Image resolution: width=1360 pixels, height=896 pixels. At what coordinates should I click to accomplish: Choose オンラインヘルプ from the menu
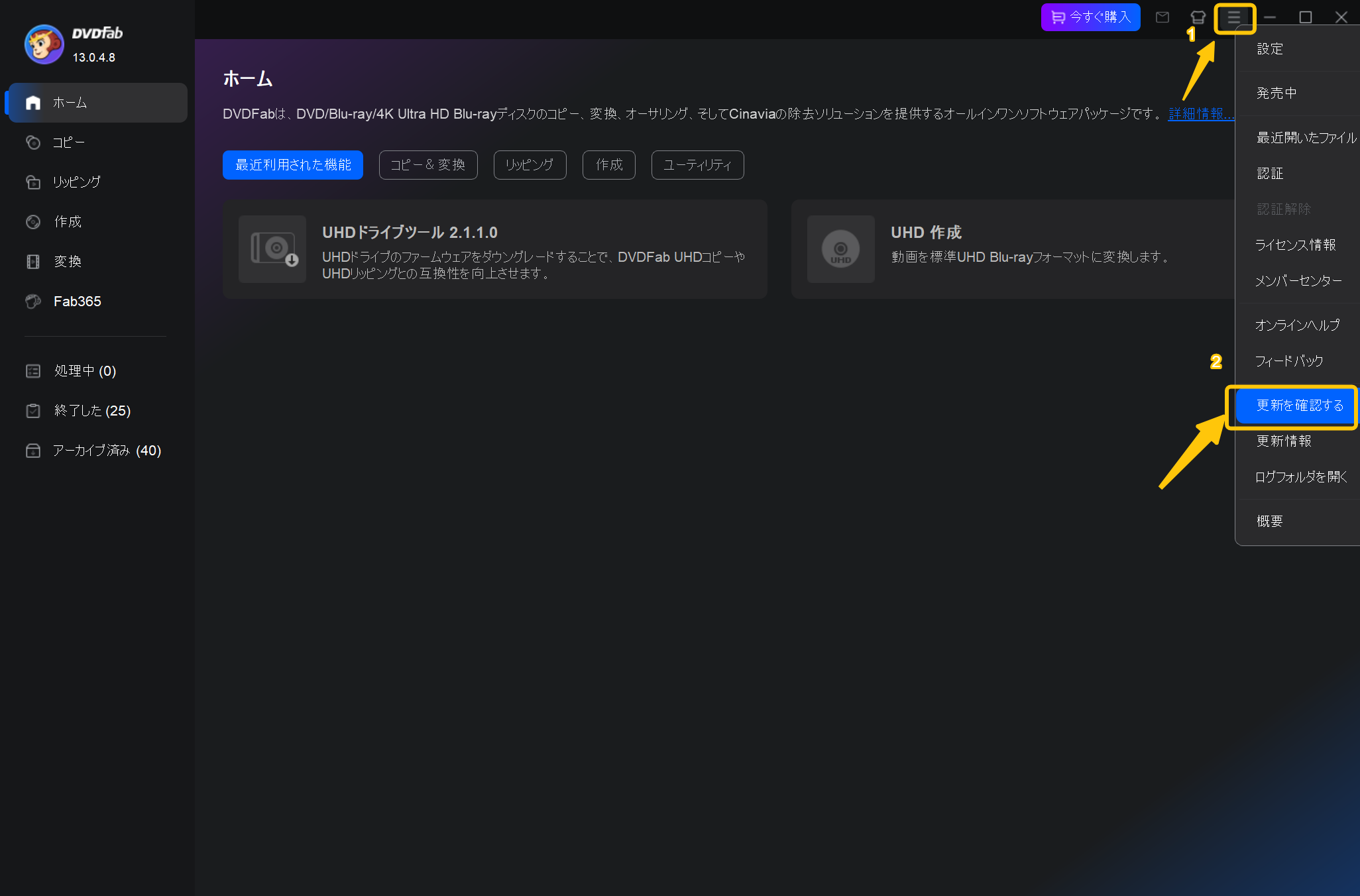[x=1298, y=325]
